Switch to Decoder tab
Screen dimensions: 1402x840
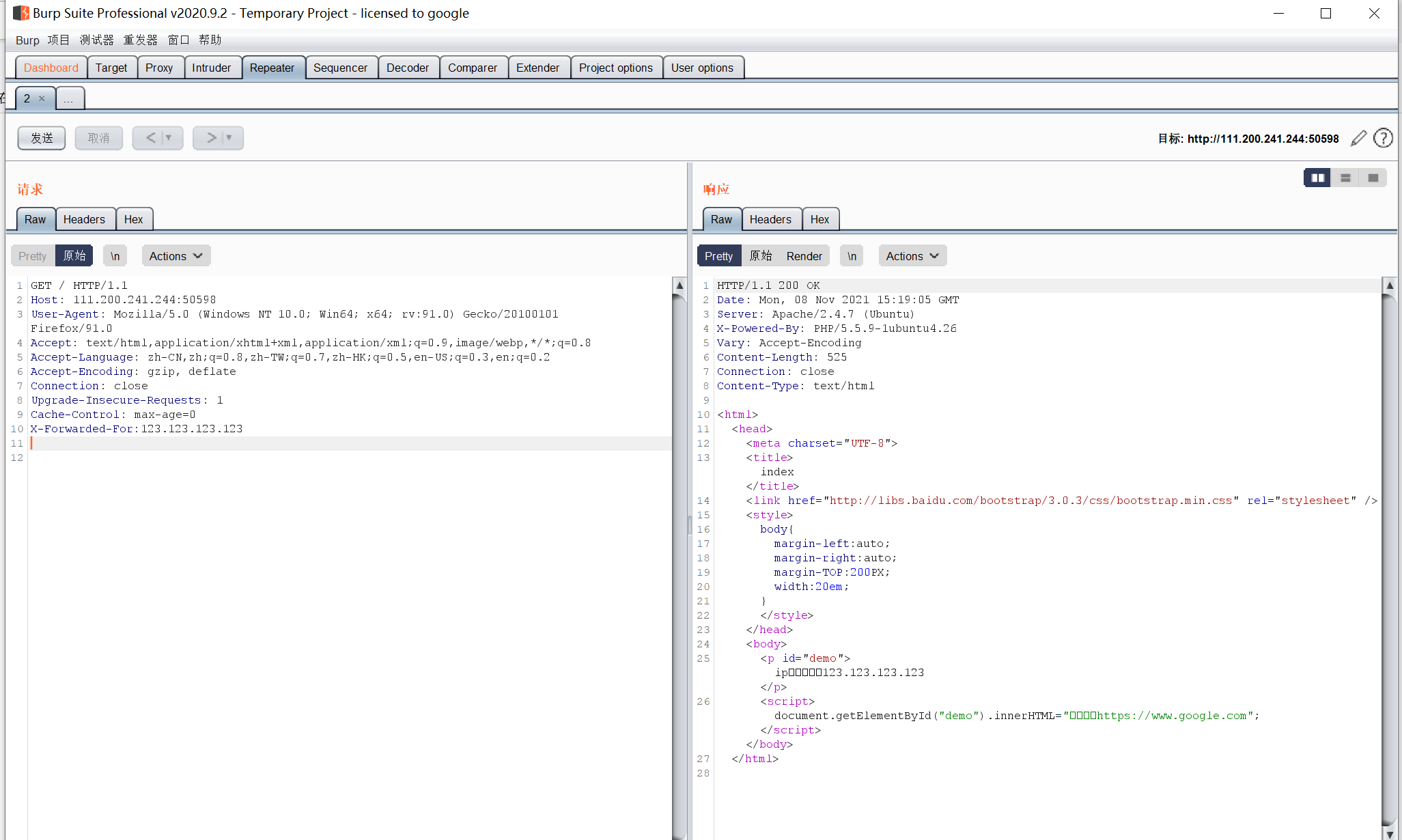point(408,68)
